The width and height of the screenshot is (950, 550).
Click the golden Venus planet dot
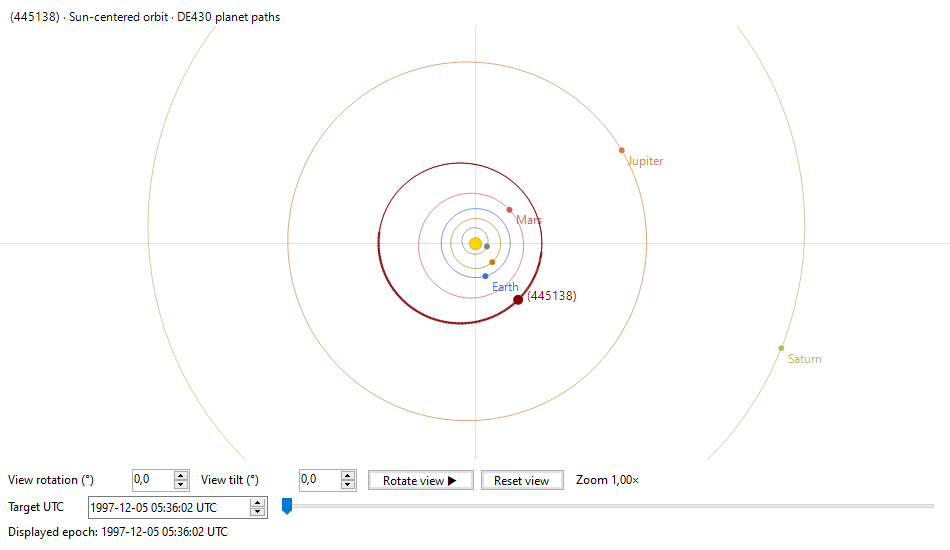[492, 262]
